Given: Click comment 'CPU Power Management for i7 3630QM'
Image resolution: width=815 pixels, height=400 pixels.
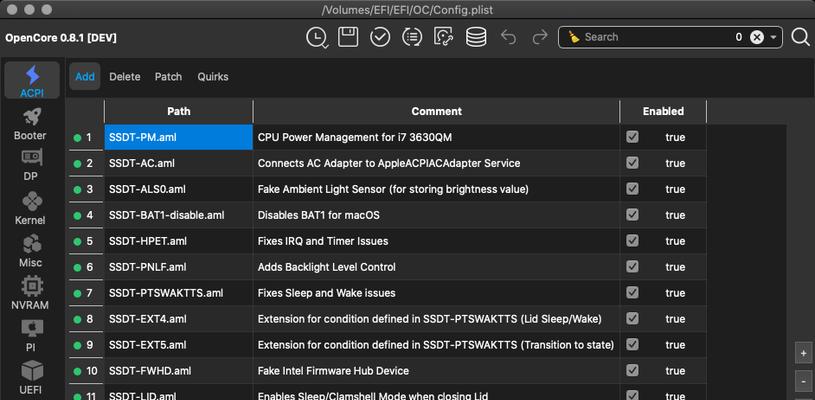Looking at the screenshot, I should (x=355, y=137).
